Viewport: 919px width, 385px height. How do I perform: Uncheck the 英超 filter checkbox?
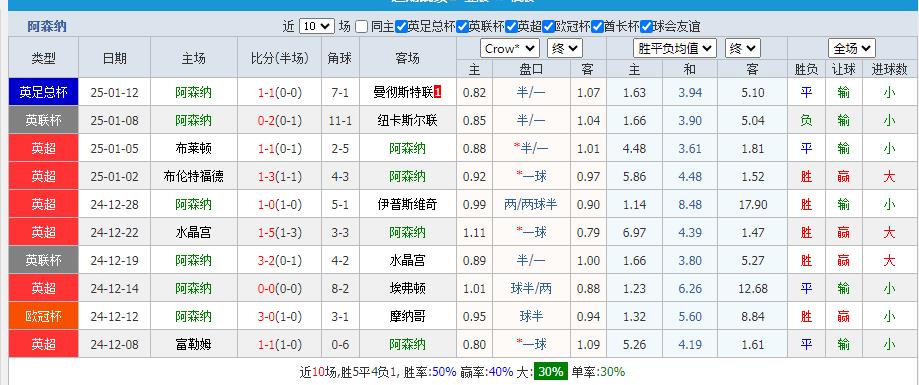[511, 26]
